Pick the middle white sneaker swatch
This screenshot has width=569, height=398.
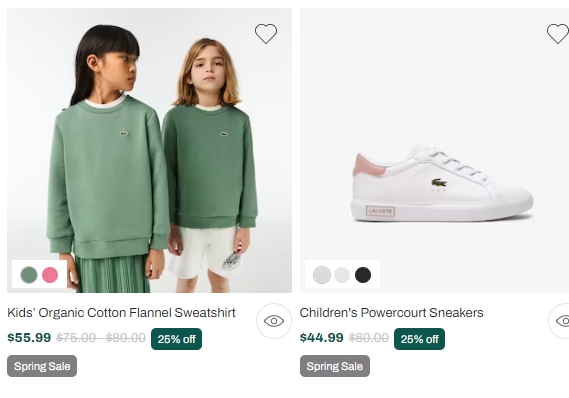[x=342, y=275]
